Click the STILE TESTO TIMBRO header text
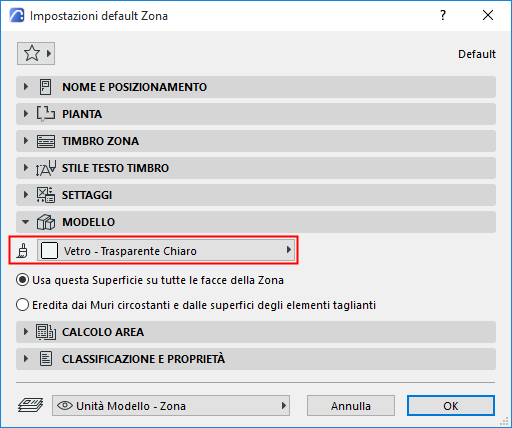 [x=115, y=168]
